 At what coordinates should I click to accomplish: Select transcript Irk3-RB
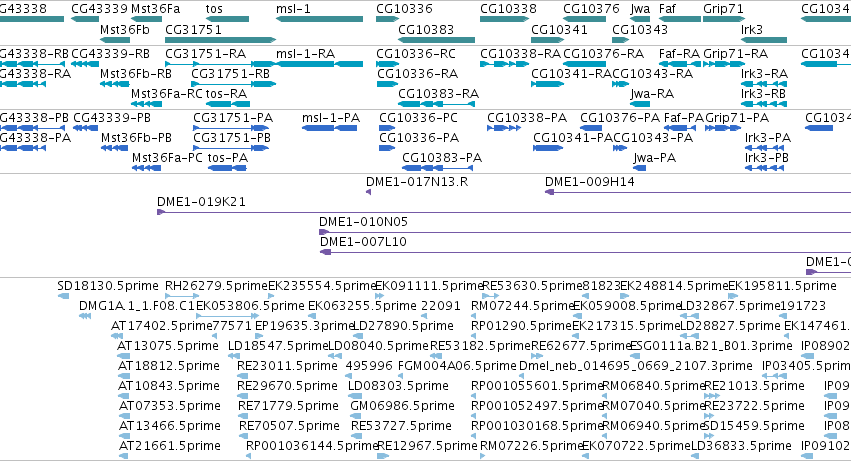(x=763, y=94)
